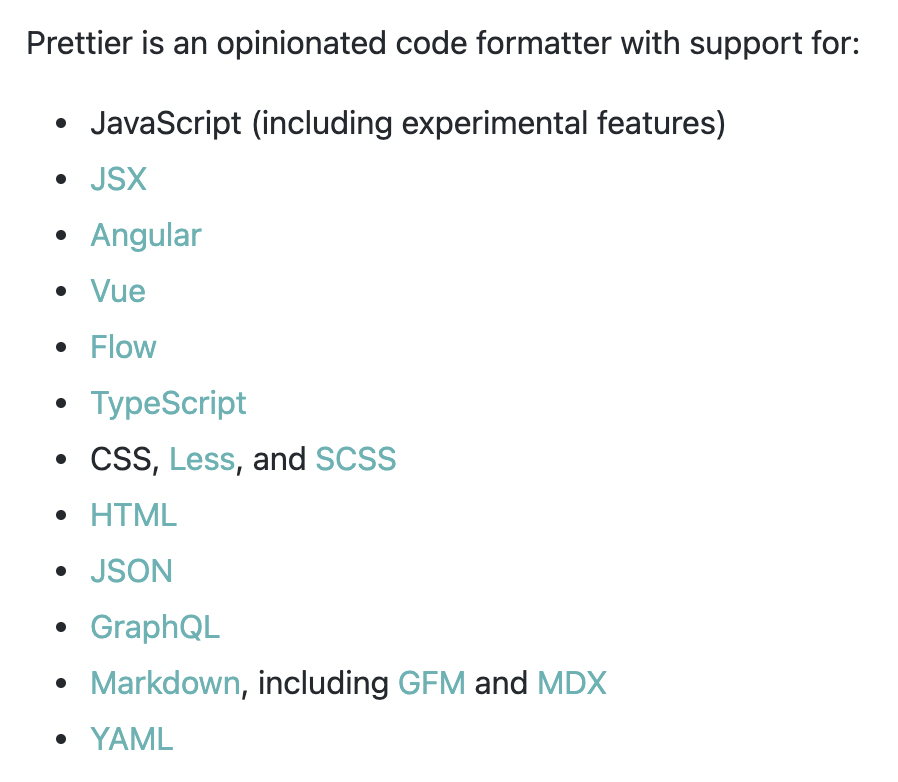898x782 pixels.
Task: Visit the Markdown link
Action: 165,684
